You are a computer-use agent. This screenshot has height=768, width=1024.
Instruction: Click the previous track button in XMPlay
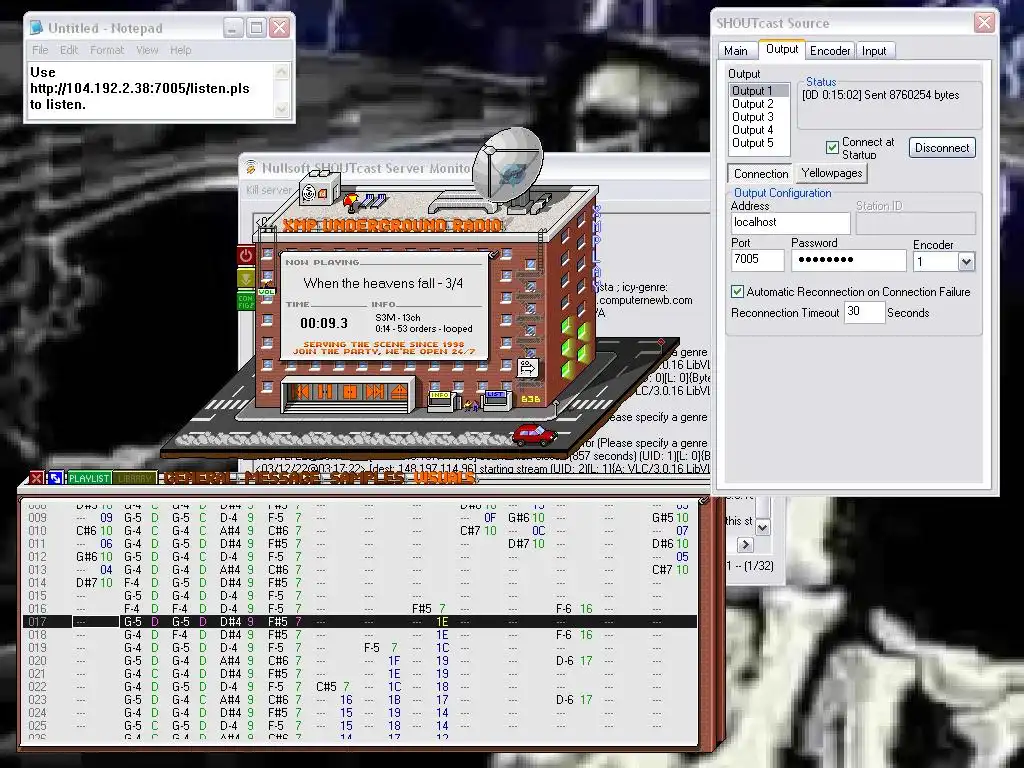point(301,392)
